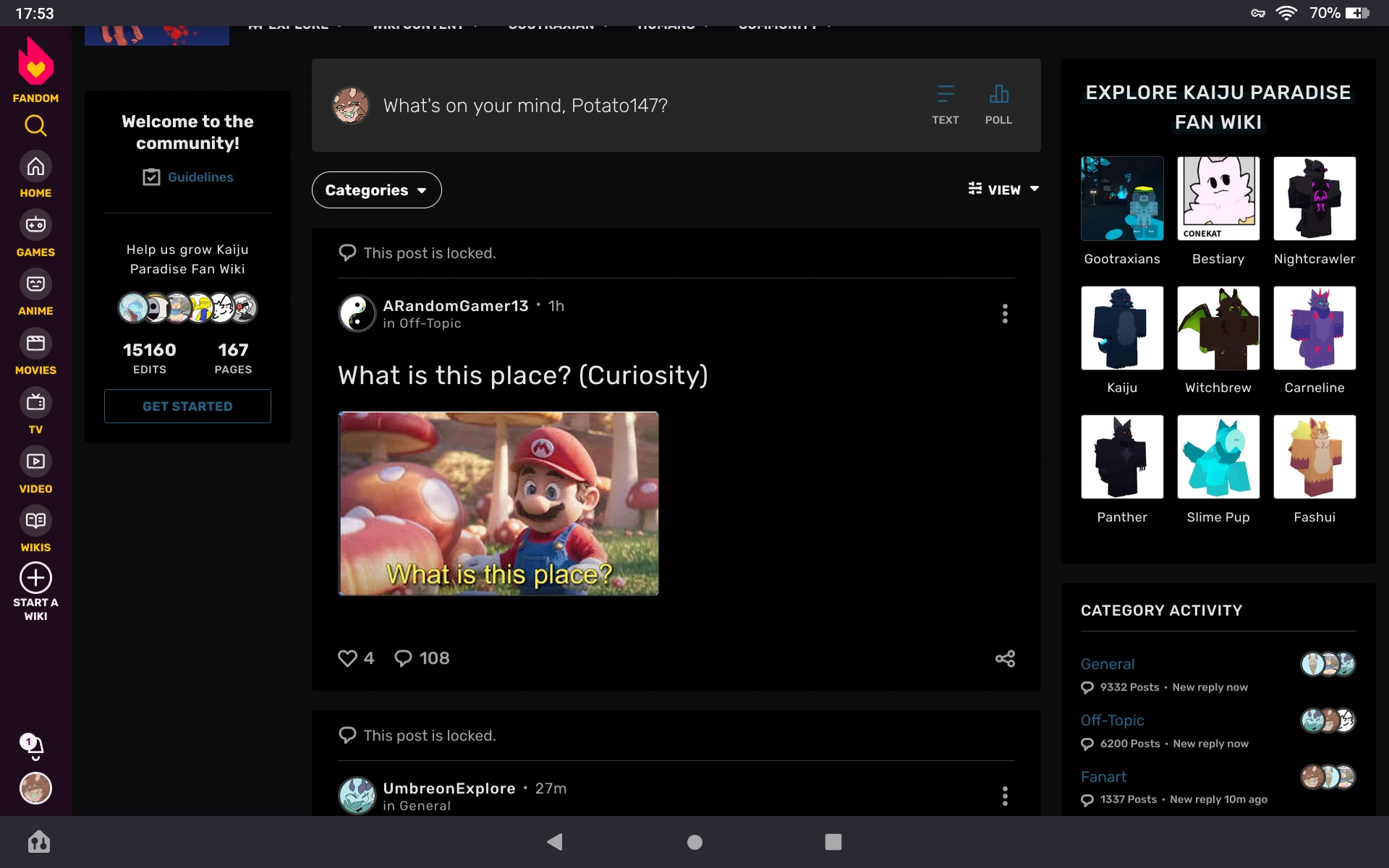Open the Guidelines link
The width and height of the screenshot is (1389, 868).
[200, 177]
